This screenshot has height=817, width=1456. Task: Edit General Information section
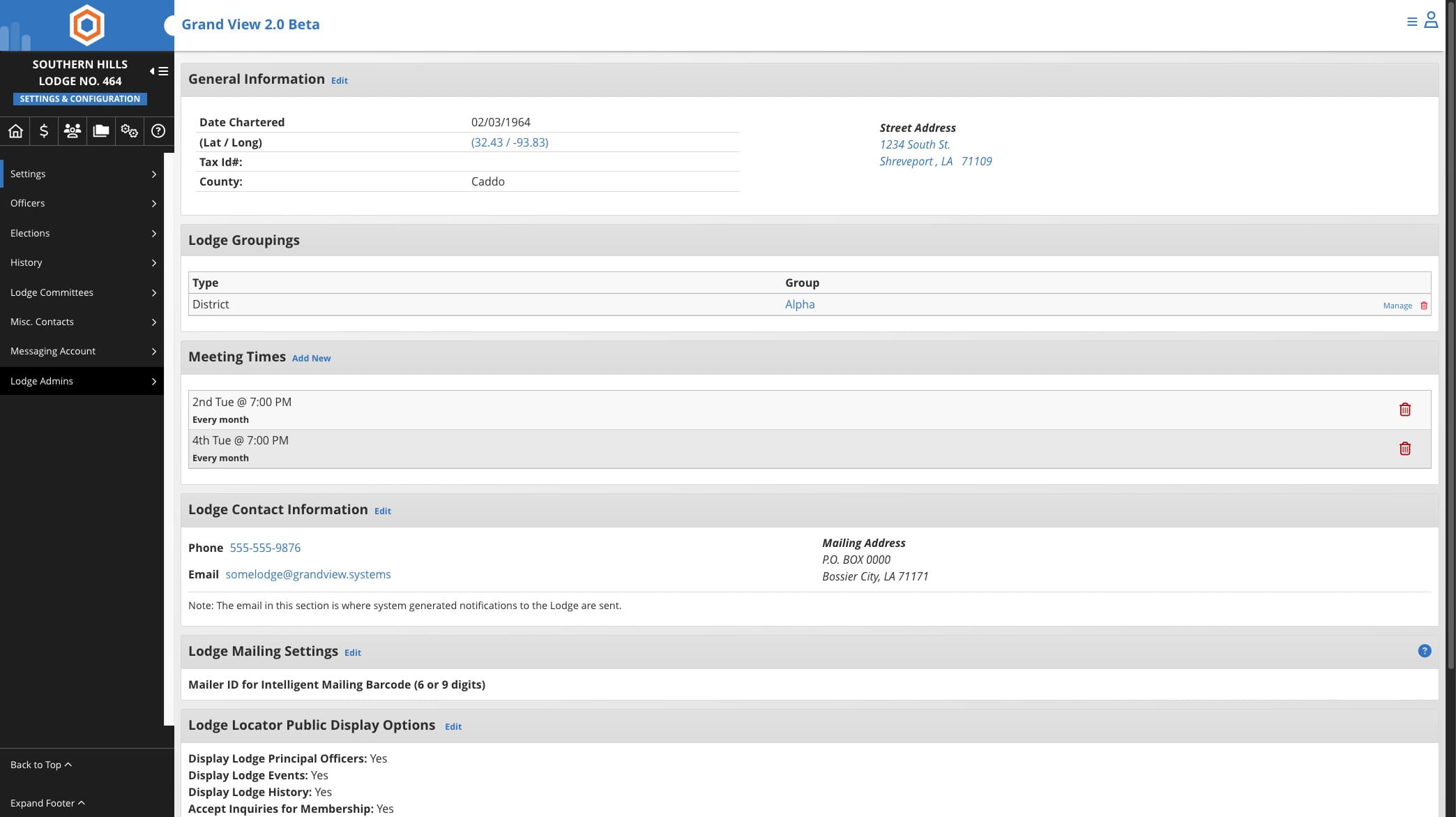[340, 81]
